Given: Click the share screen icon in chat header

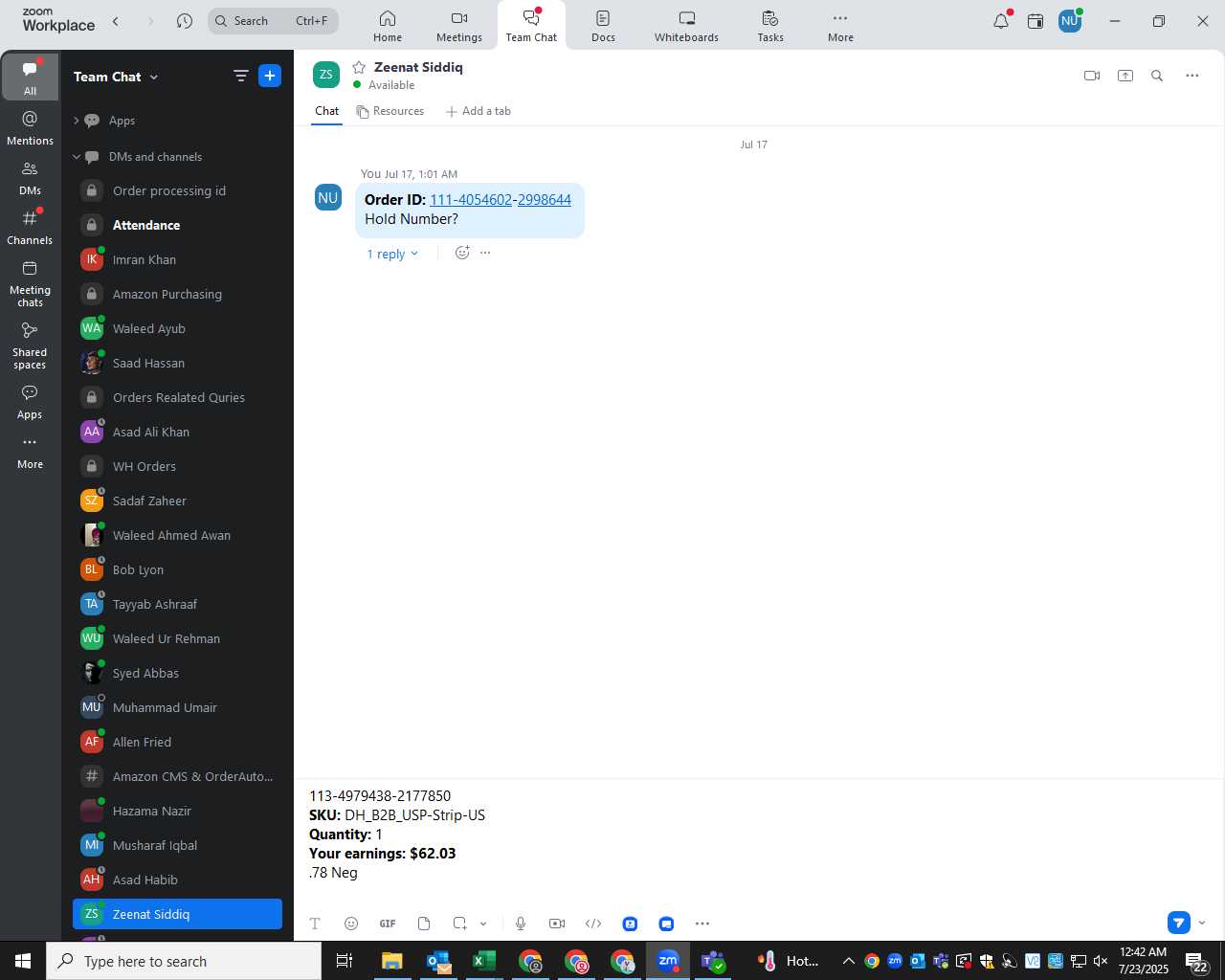Looking at the screenshot, I should point(1125,76).
